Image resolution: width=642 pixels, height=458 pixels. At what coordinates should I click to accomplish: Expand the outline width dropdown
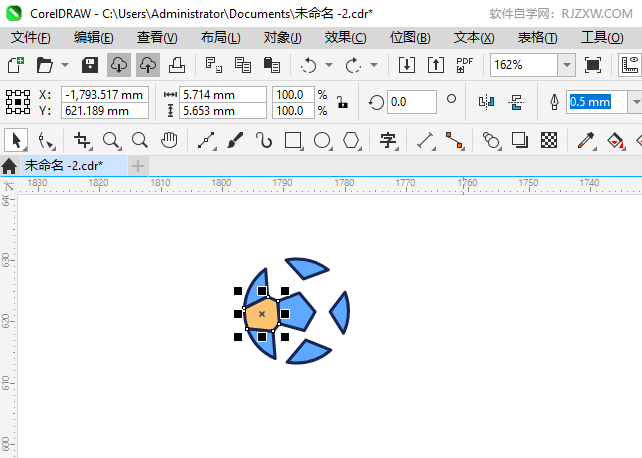tap(635, 102)
